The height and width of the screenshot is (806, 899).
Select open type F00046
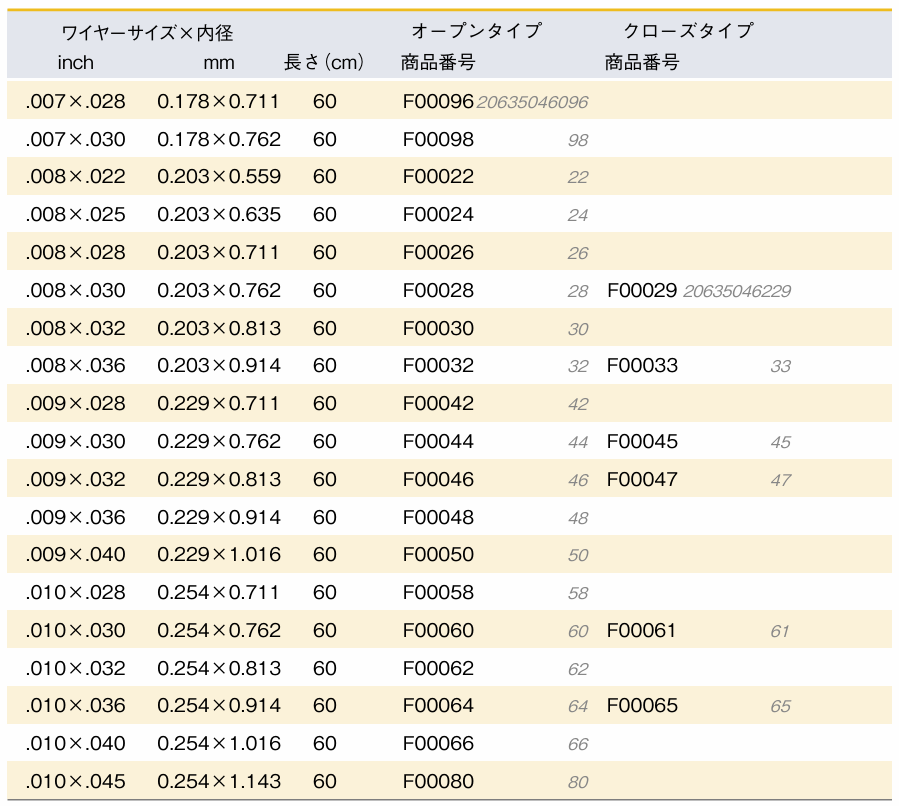point(438,479)
